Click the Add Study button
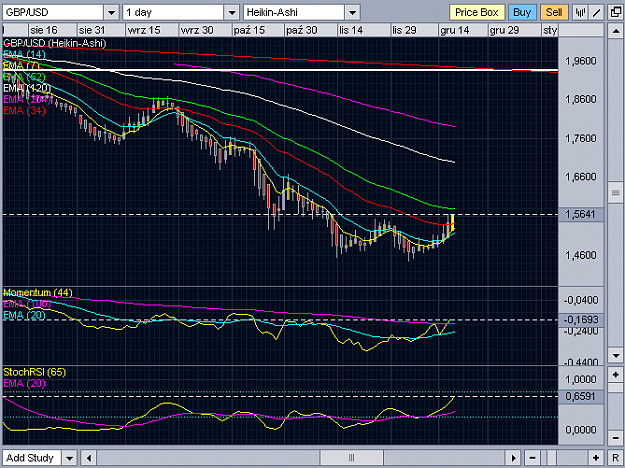The height and width of the screenshot is (468, 625). pos(32,458)
